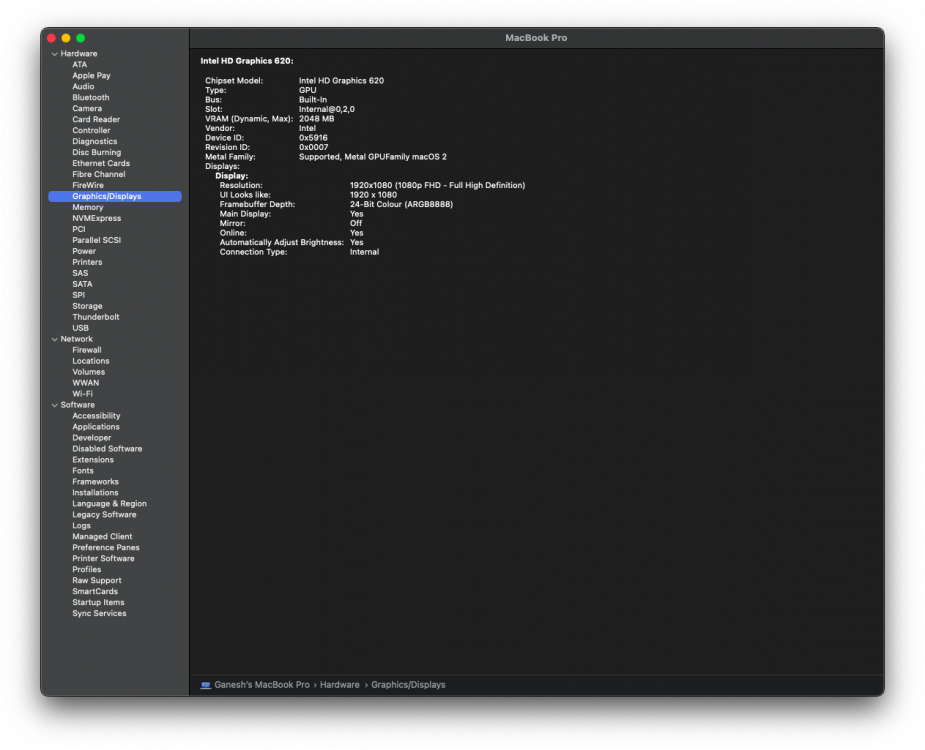Select PCI in the sidebar
Image resolution: width=925 pixels, height=750 pixels.
click(x=79, y=230)
